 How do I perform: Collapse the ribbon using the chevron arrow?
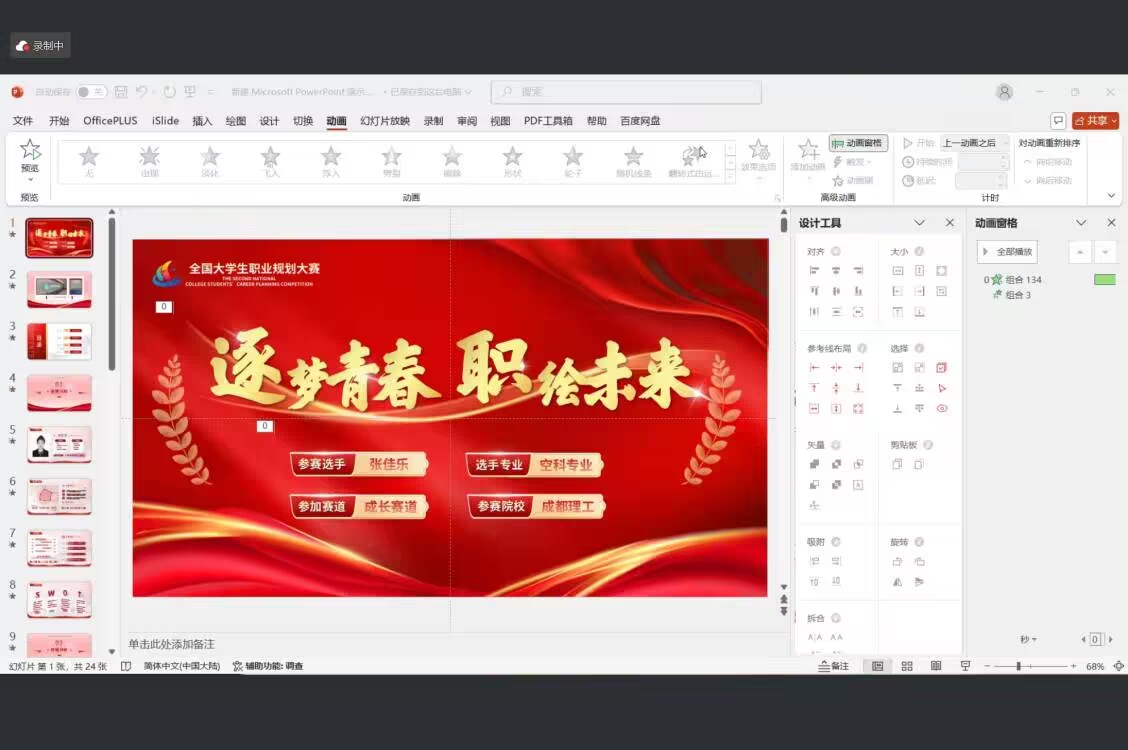point(1111,196)
